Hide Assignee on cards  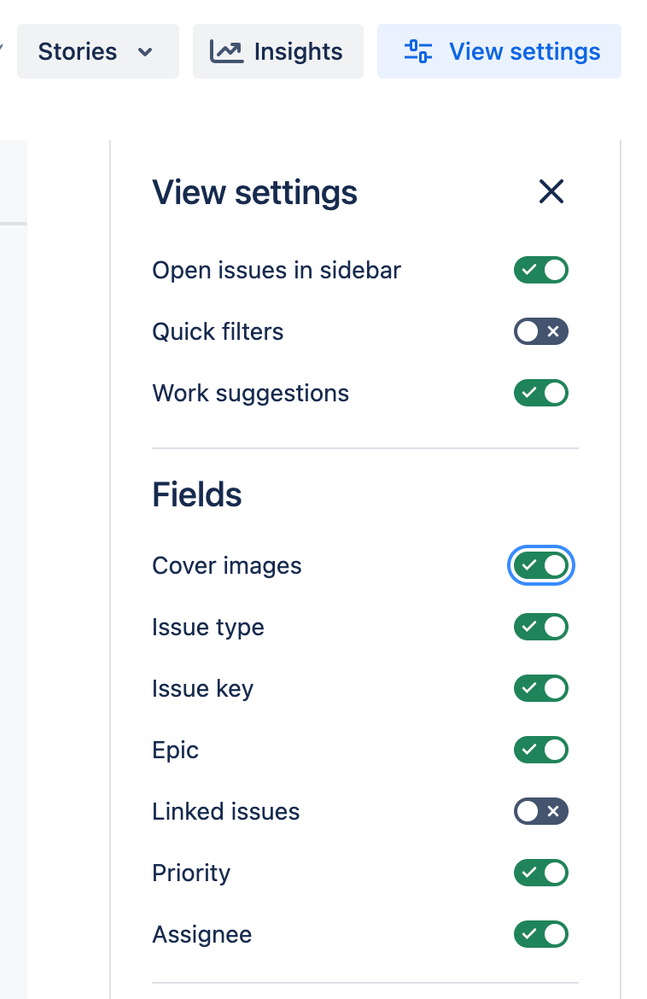541,935
